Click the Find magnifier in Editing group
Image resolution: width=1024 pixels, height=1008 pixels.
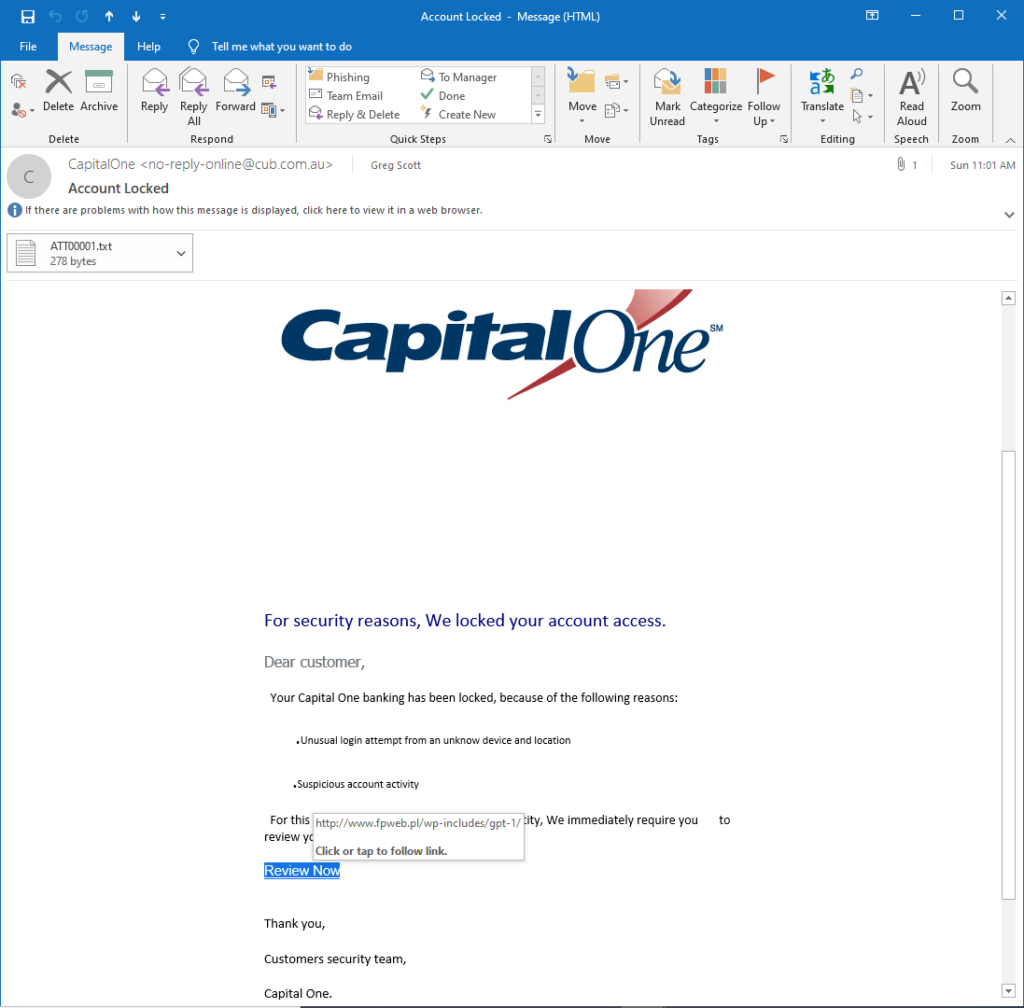(x=857, y=74)
